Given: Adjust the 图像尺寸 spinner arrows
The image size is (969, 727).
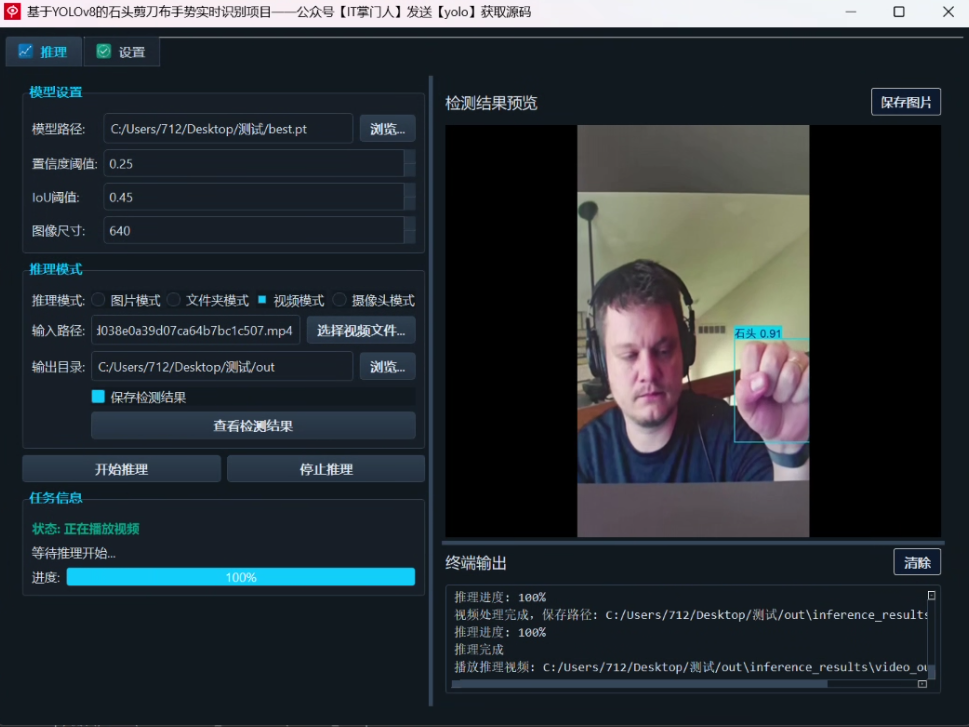Looking at the screenshot, I should pos(409,231).
